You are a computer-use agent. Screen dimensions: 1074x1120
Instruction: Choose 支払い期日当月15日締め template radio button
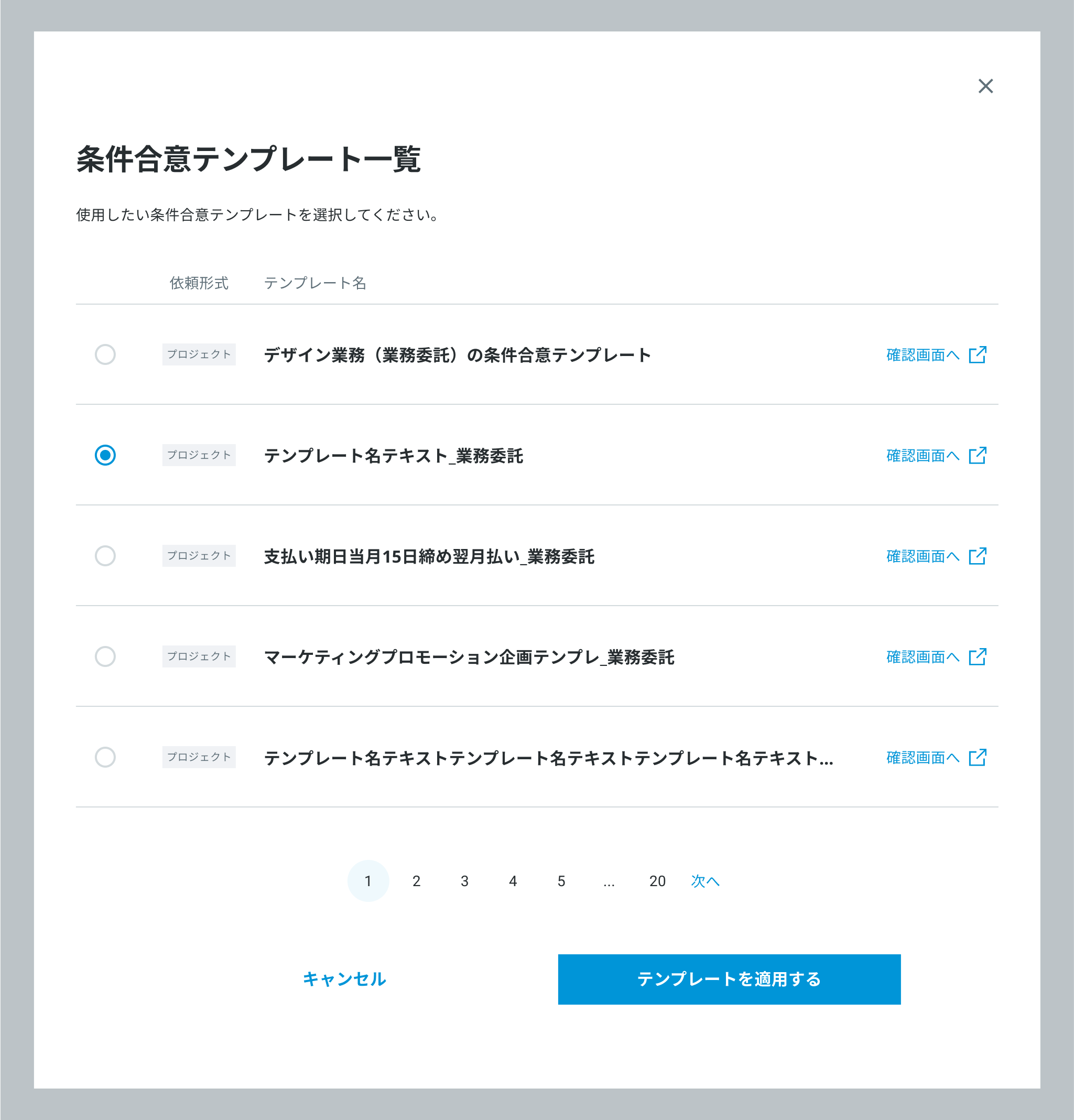[x=105, y=556]
